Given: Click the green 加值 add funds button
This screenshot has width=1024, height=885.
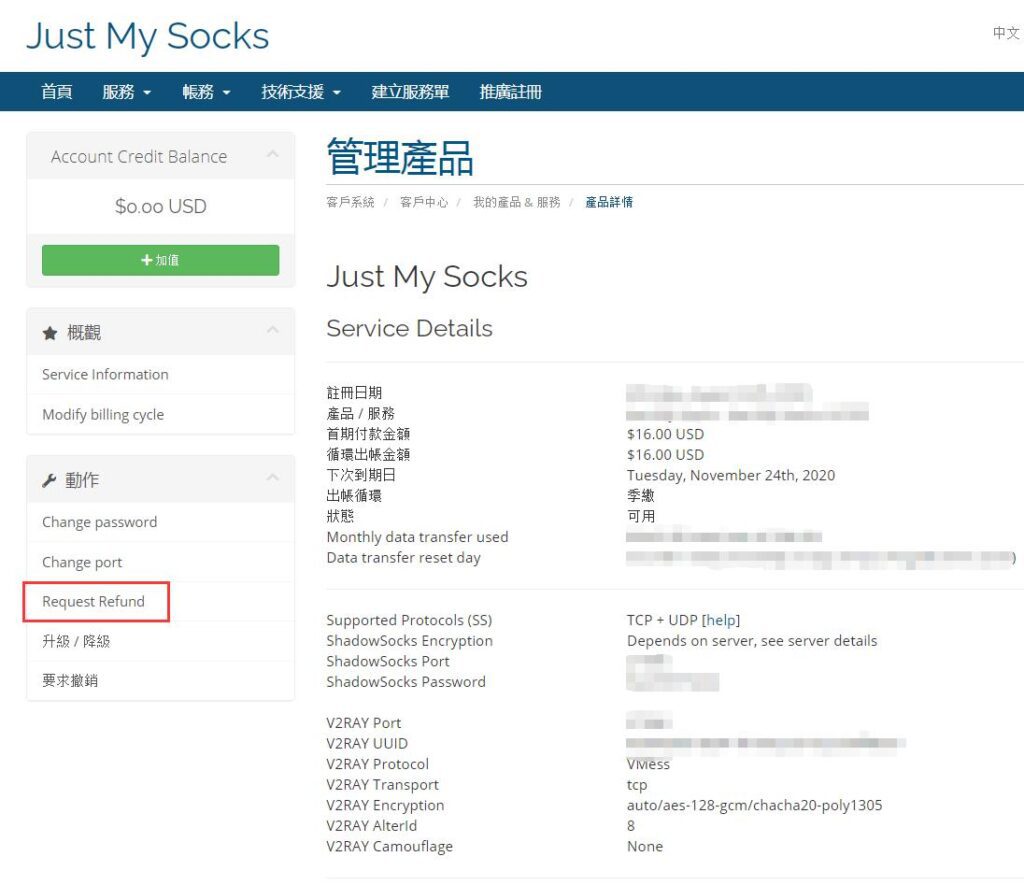Looking at the screenshot, I should (x=161, y=260).
